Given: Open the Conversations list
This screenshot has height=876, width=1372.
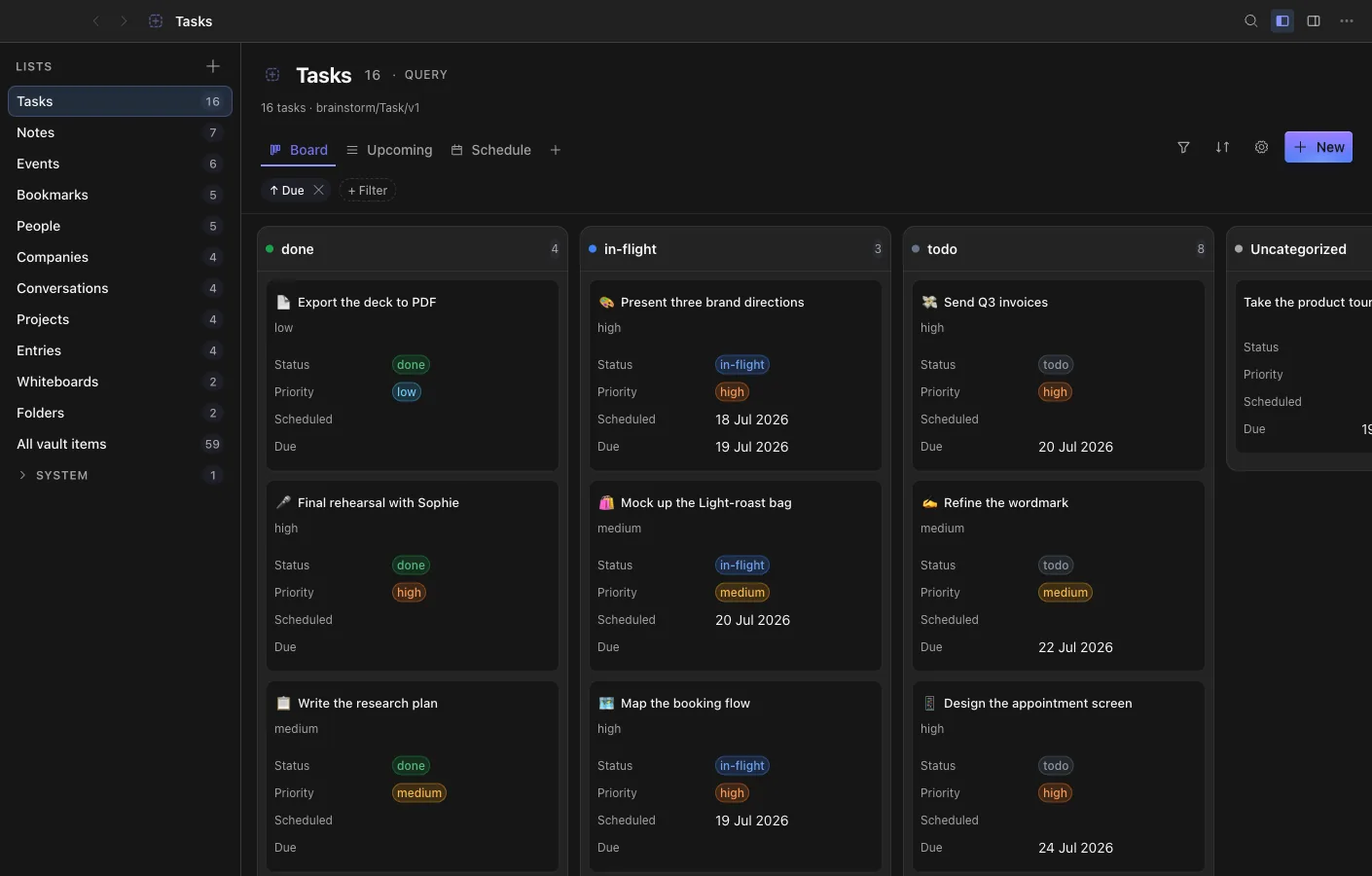Looking at the screenshot, I should pyautogui.click(x=120, y=288).
